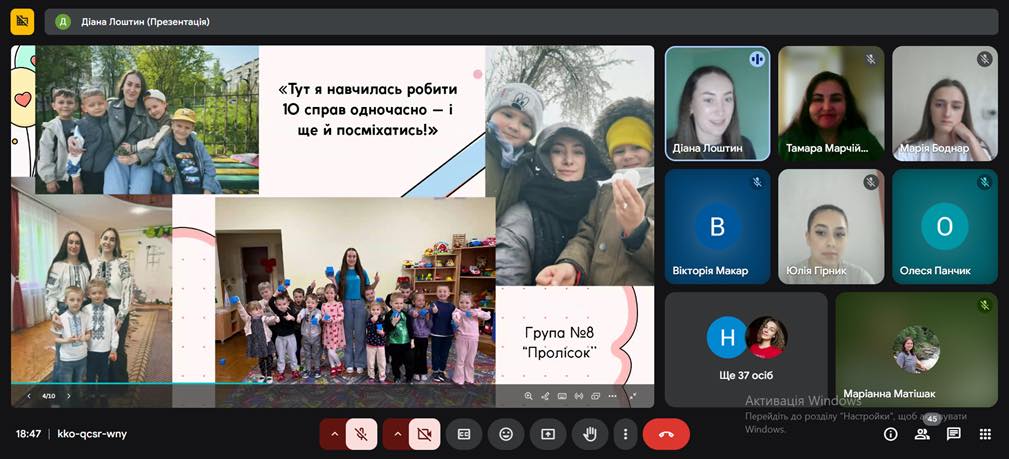The width and height of the screenshot is (1009, 459).
Task: Expand video settings arrow beside camera
Action: point(397,434)
